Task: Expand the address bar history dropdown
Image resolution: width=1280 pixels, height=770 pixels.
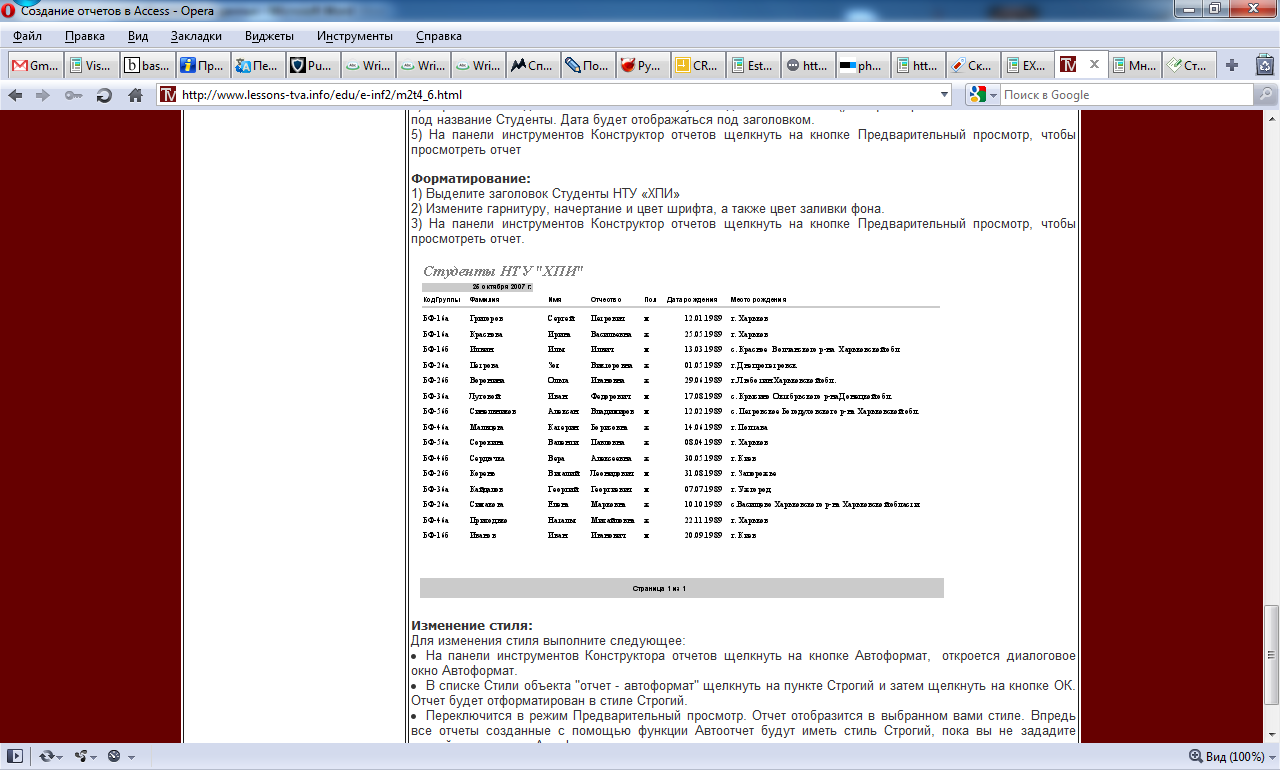Action: (944, 95)
